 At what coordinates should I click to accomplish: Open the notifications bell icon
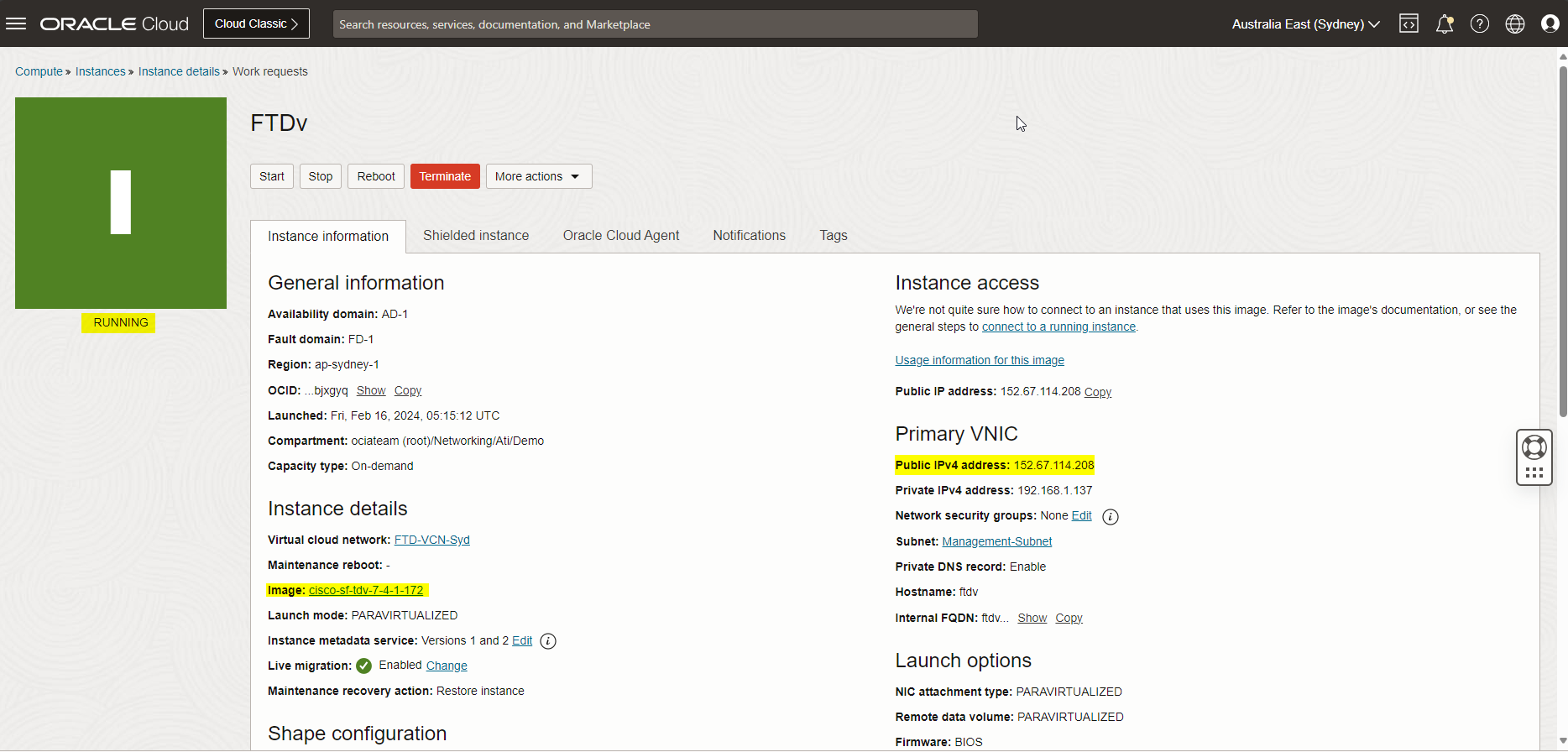1444,23
